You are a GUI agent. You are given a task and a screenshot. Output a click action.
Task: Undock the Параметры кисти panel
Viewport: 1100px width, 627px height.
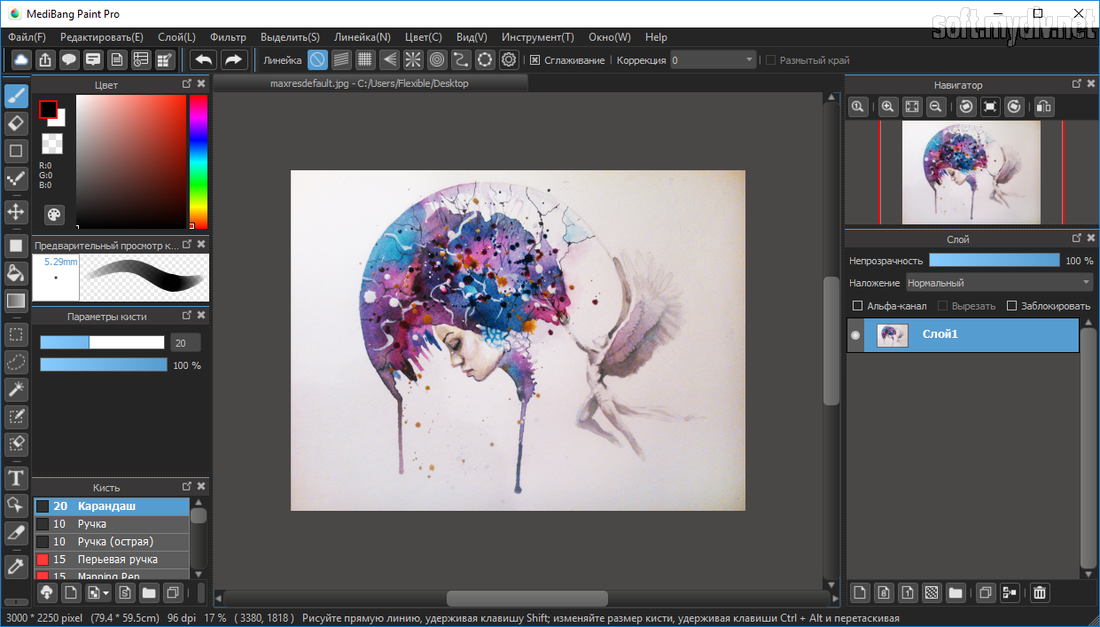(x=187, y=316)
